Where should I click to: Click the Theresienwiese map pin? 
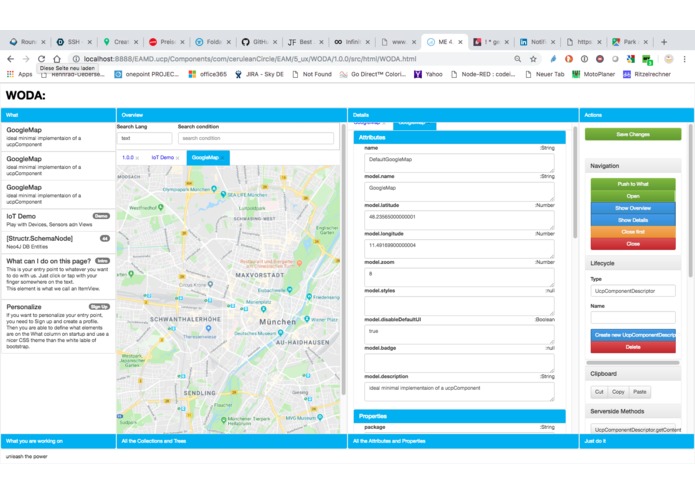(208, 328)
